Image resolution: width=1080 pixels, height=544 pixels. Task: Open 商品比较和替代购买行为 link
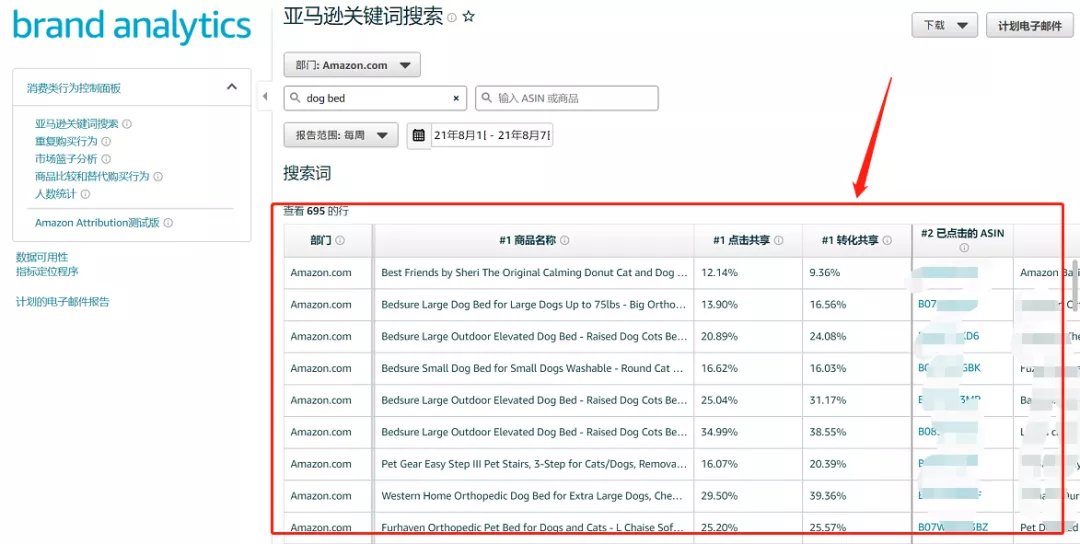pyautogui.click(x=92, y=176)
